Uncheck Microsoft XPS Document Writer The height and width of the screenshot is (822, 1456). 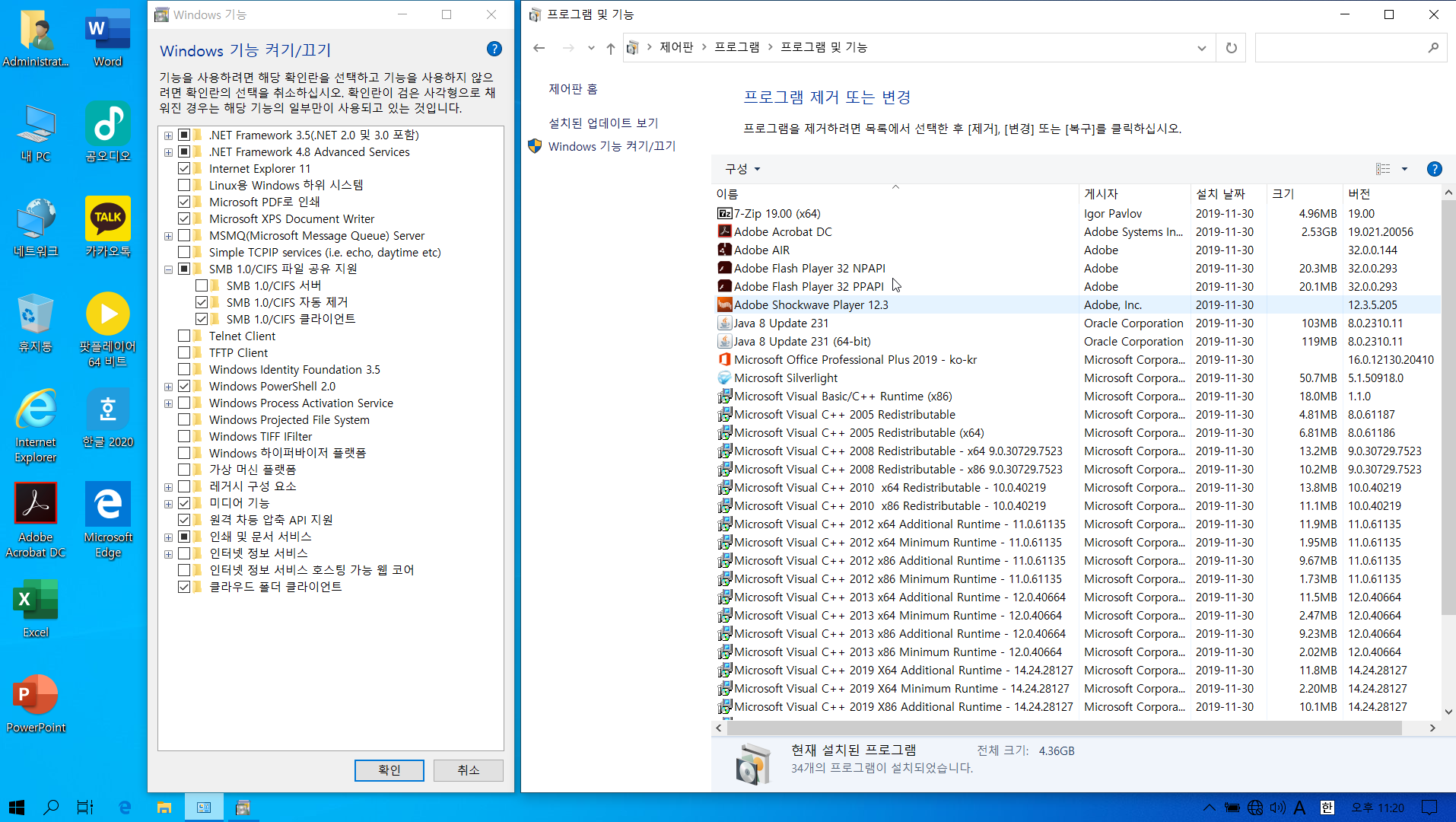click(184, 219)
